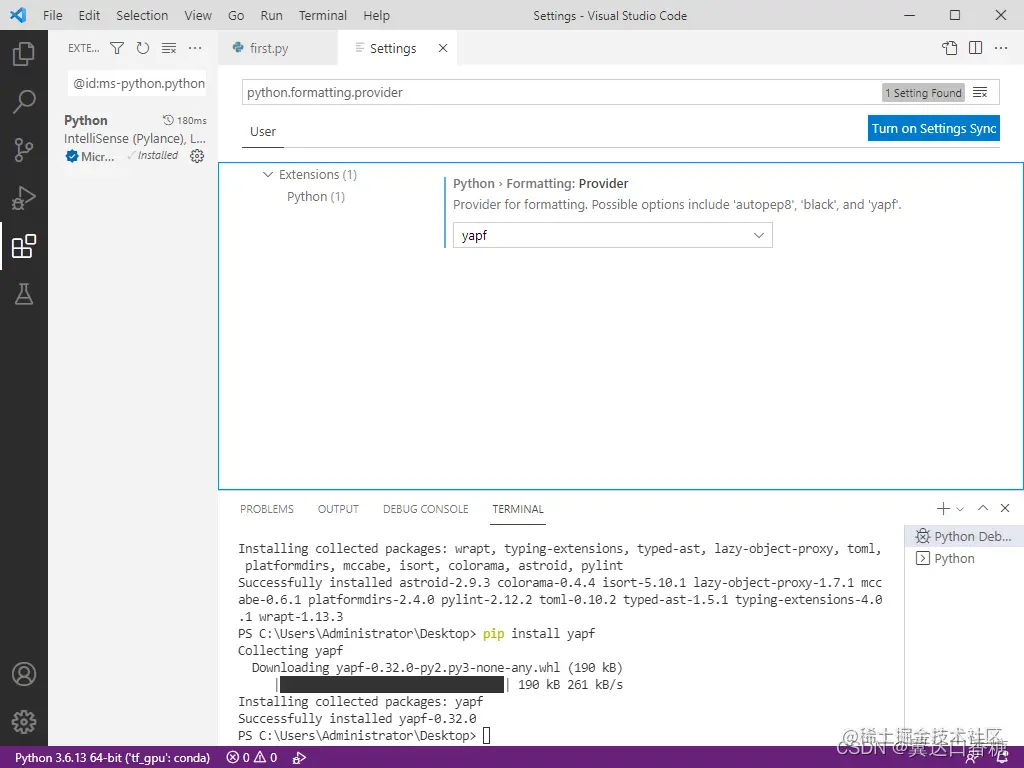Open the Source Control view
The image size is (1024, 768).
(24, 150)
